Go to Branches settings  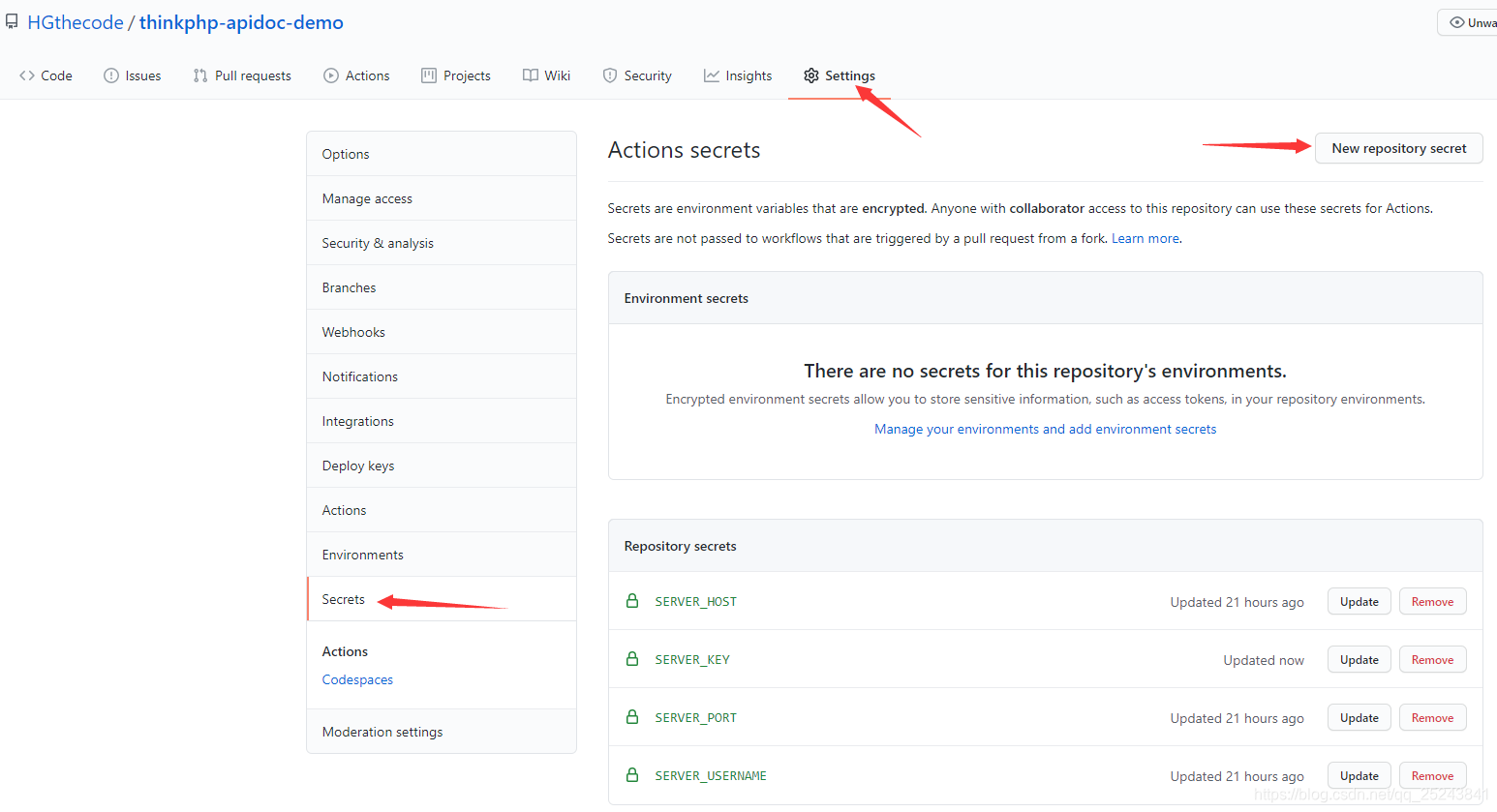pyautogui.click(x=442, y=287)
